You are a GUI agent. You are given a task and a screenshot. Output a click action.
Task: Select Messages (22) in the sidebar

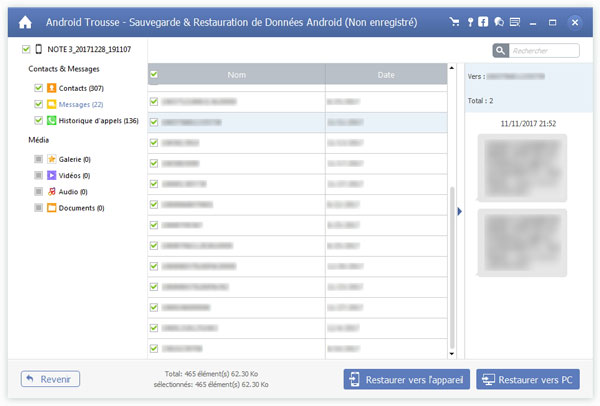point(82,105)
